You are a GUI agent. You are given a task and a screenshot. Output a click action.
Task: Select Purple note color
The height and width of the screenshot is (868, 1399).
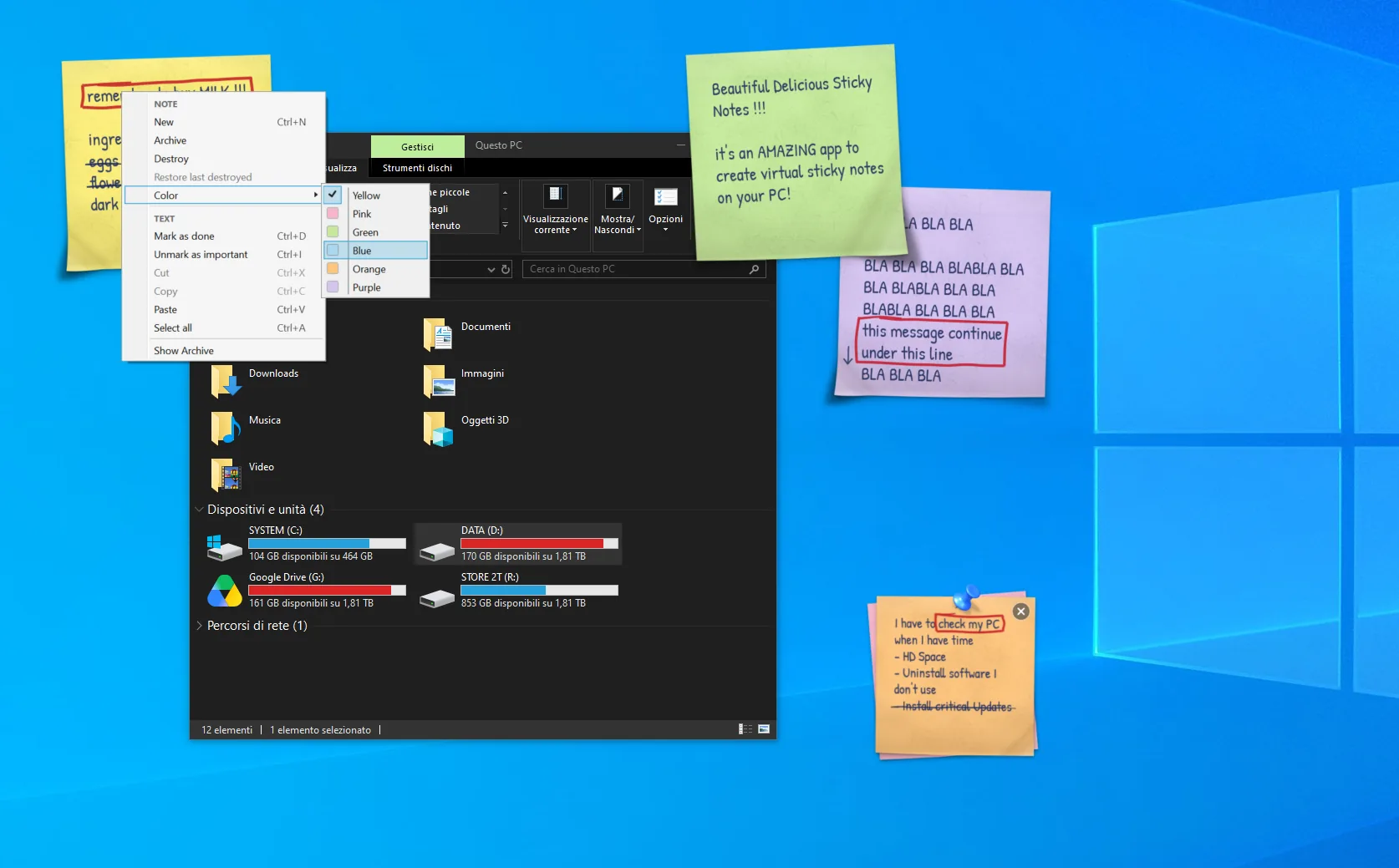[376, 287]
